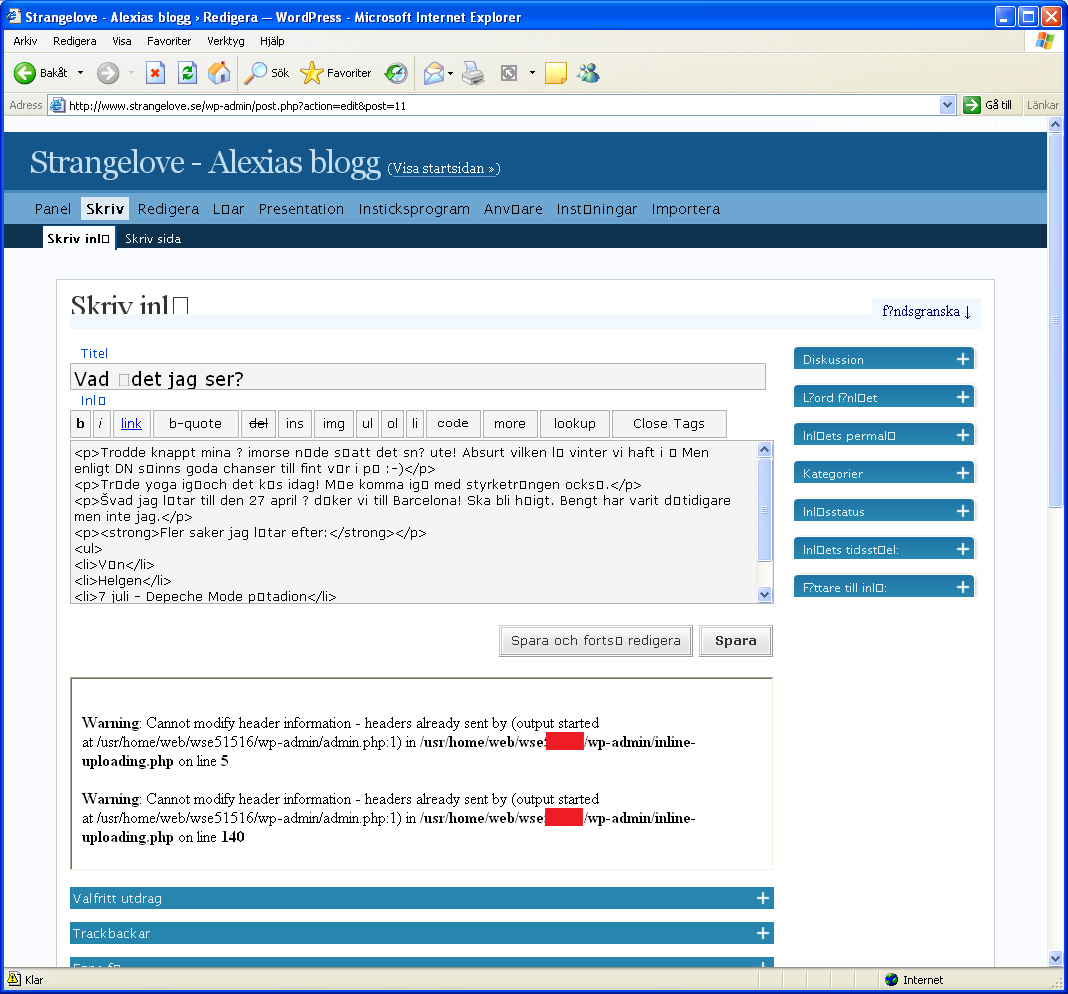Stop page loading with the red X icon
The height and width of the screenshot is (994, 1068).
click(156, 73)
